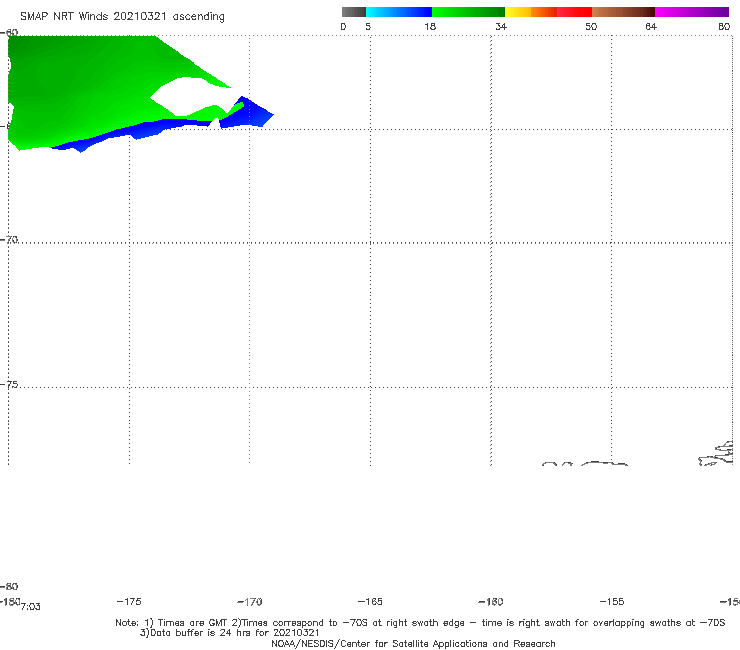Click the brown segment of the color bar
740x650 pixels.
pyautogui.click(x=623, y=12)
